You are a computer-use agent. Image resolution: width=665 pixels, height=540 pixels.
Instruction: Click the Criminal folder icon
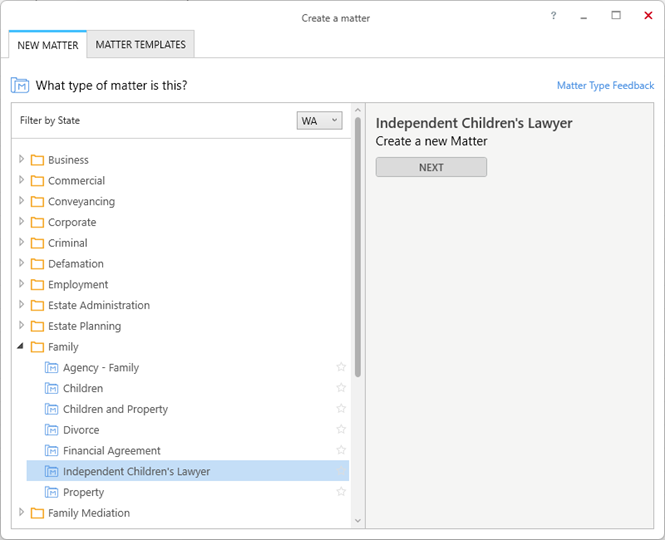tap(37, 243)
